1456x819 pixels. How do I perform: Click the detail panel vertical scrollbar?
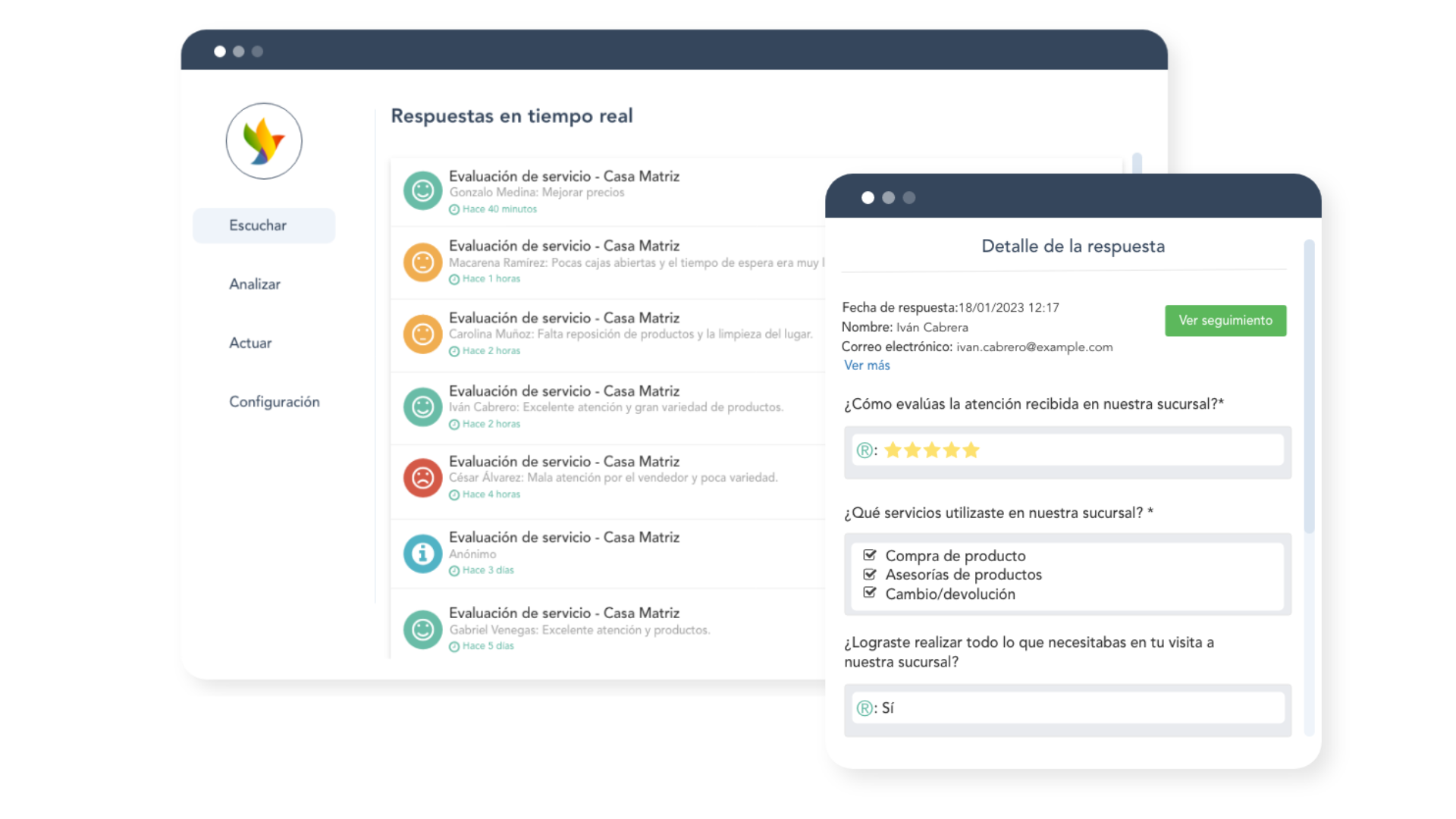(x=1309, y=387)
